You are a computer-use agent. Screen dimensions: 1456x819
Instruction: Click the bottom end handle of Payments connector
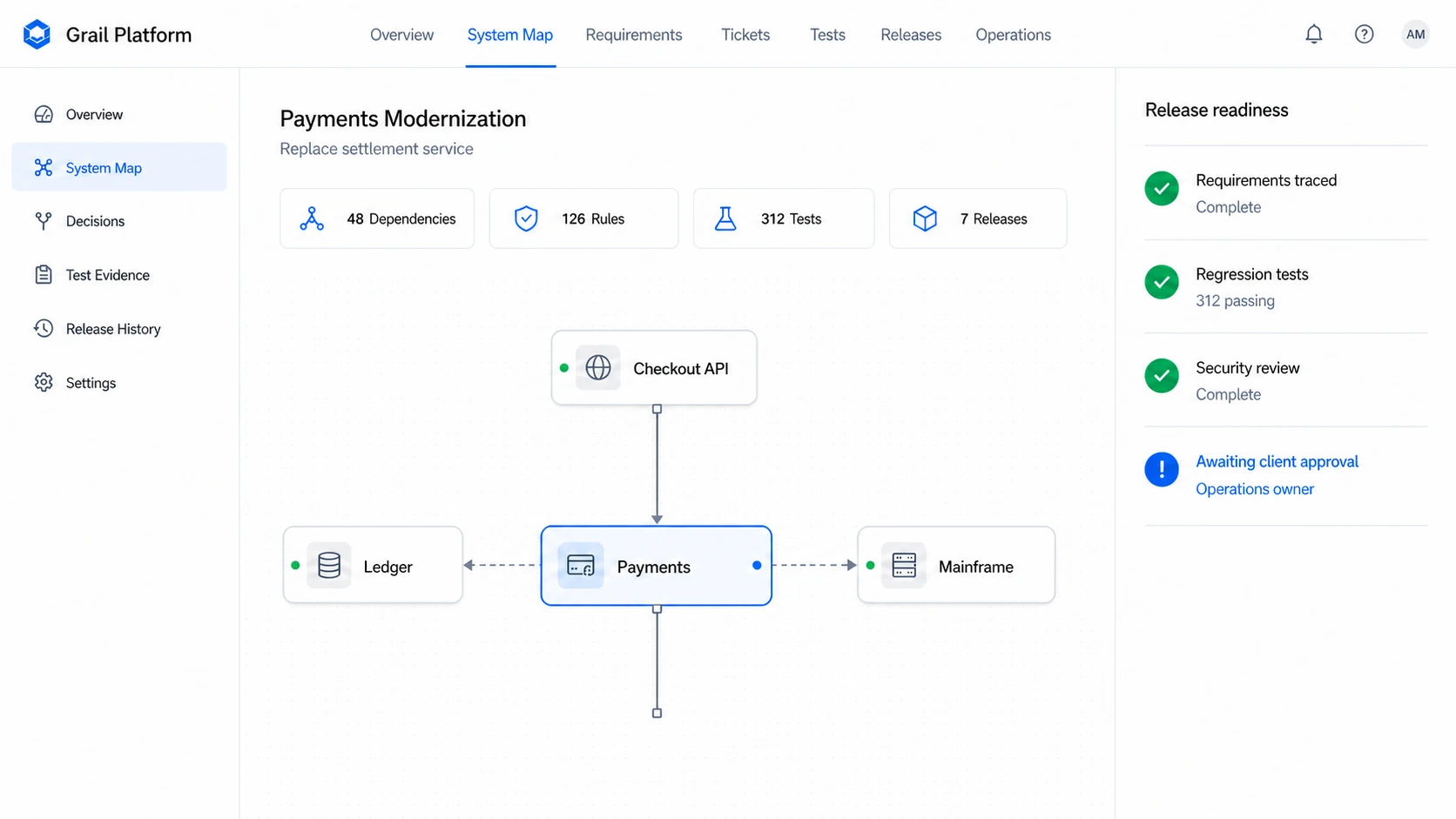point(657,713)
